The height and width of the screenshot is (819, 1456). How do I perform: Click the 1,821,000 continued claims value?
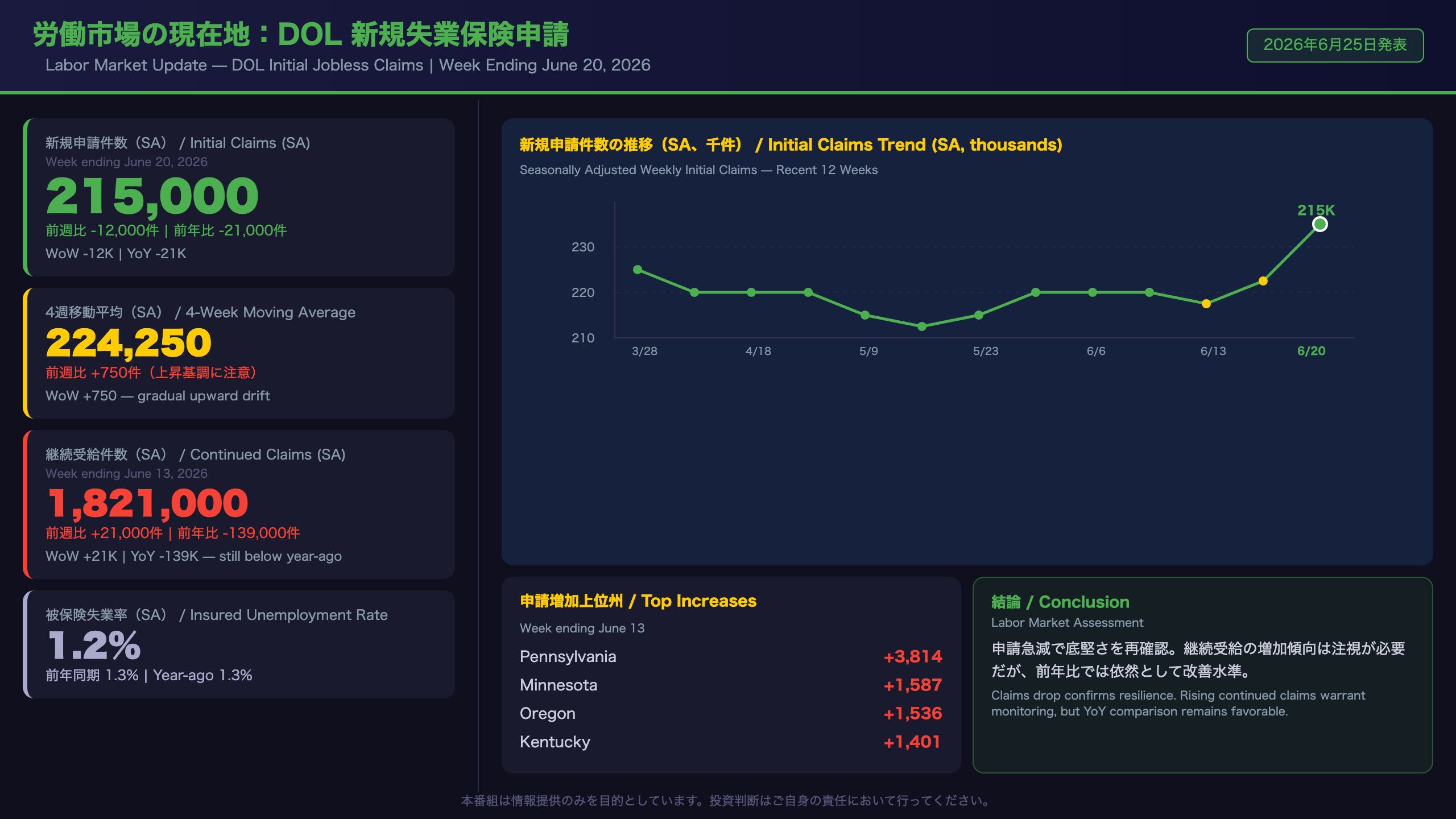point(147,503)
